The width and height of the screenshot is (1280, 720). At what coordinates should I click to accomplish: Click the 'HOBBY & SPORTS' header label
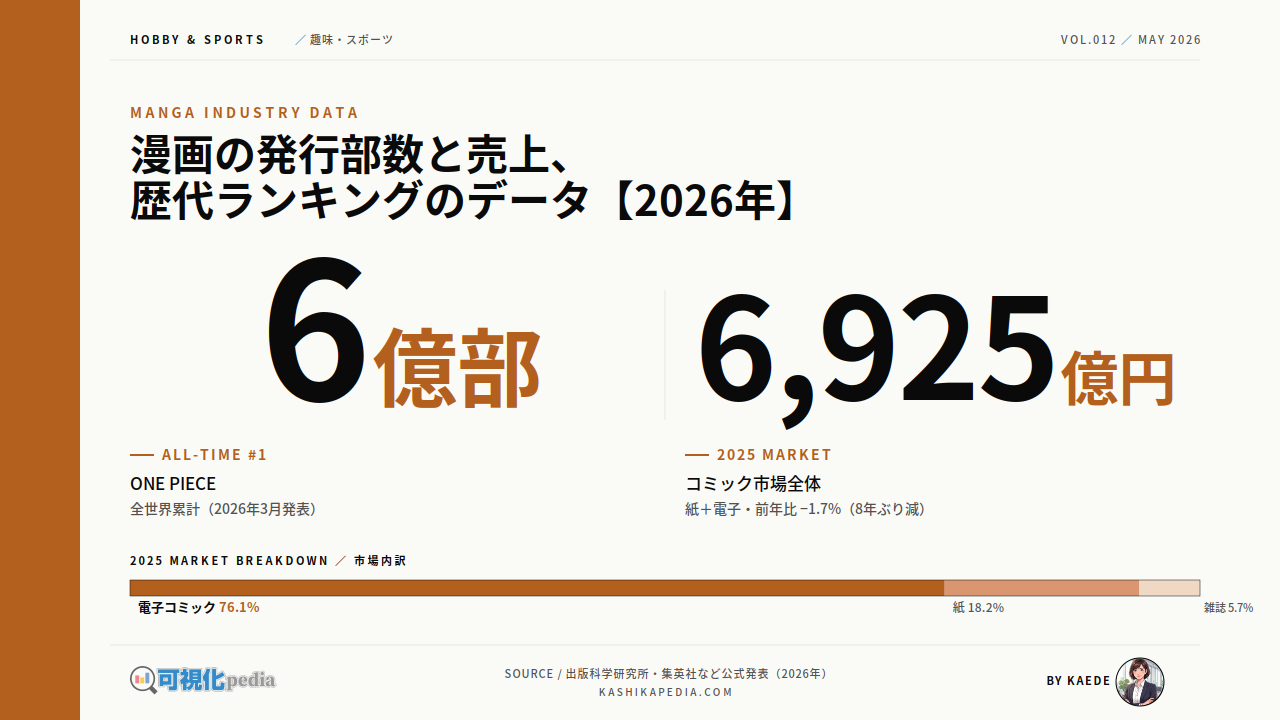pos(197,40)
